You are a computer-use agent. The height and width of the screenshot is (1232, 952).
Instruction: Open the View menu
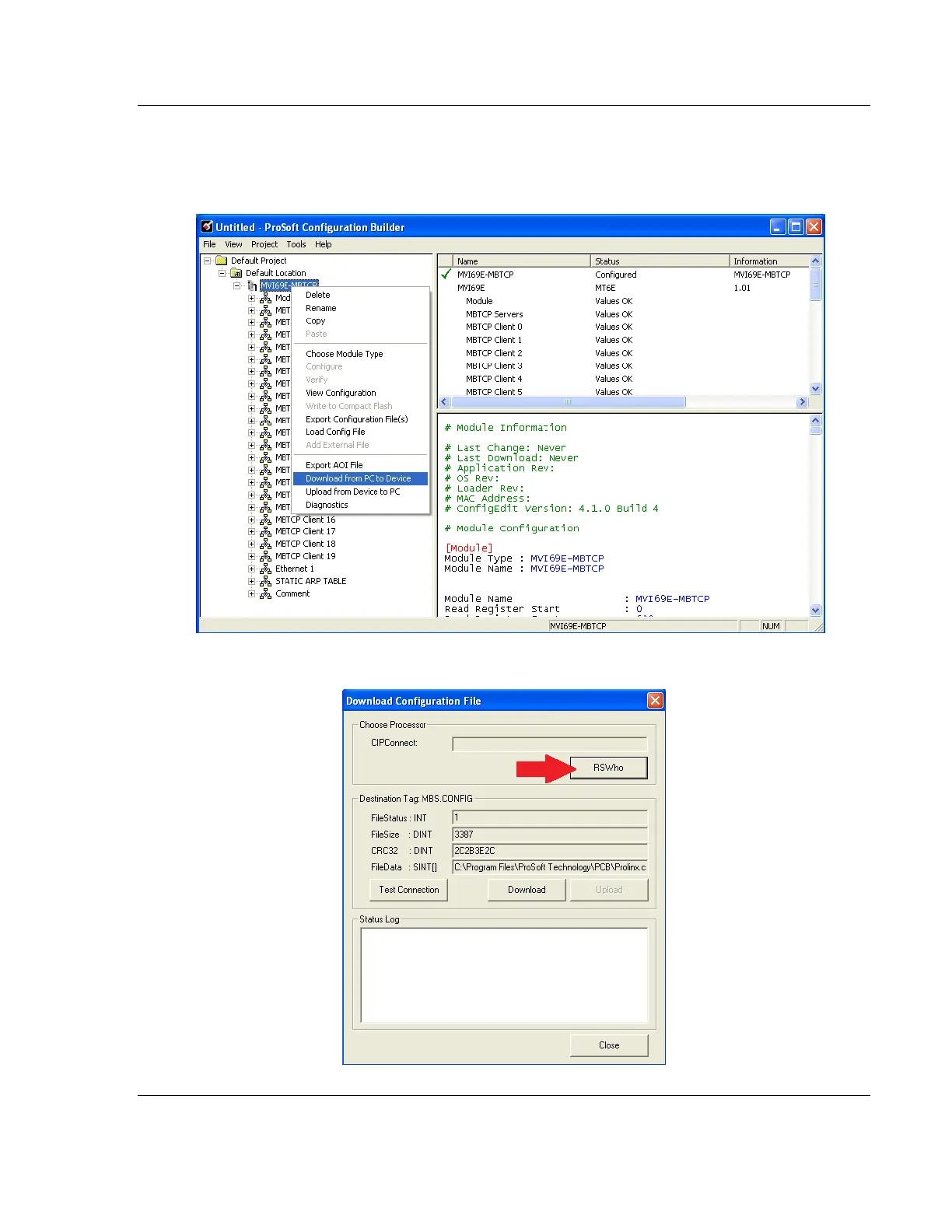coord(233,244)
